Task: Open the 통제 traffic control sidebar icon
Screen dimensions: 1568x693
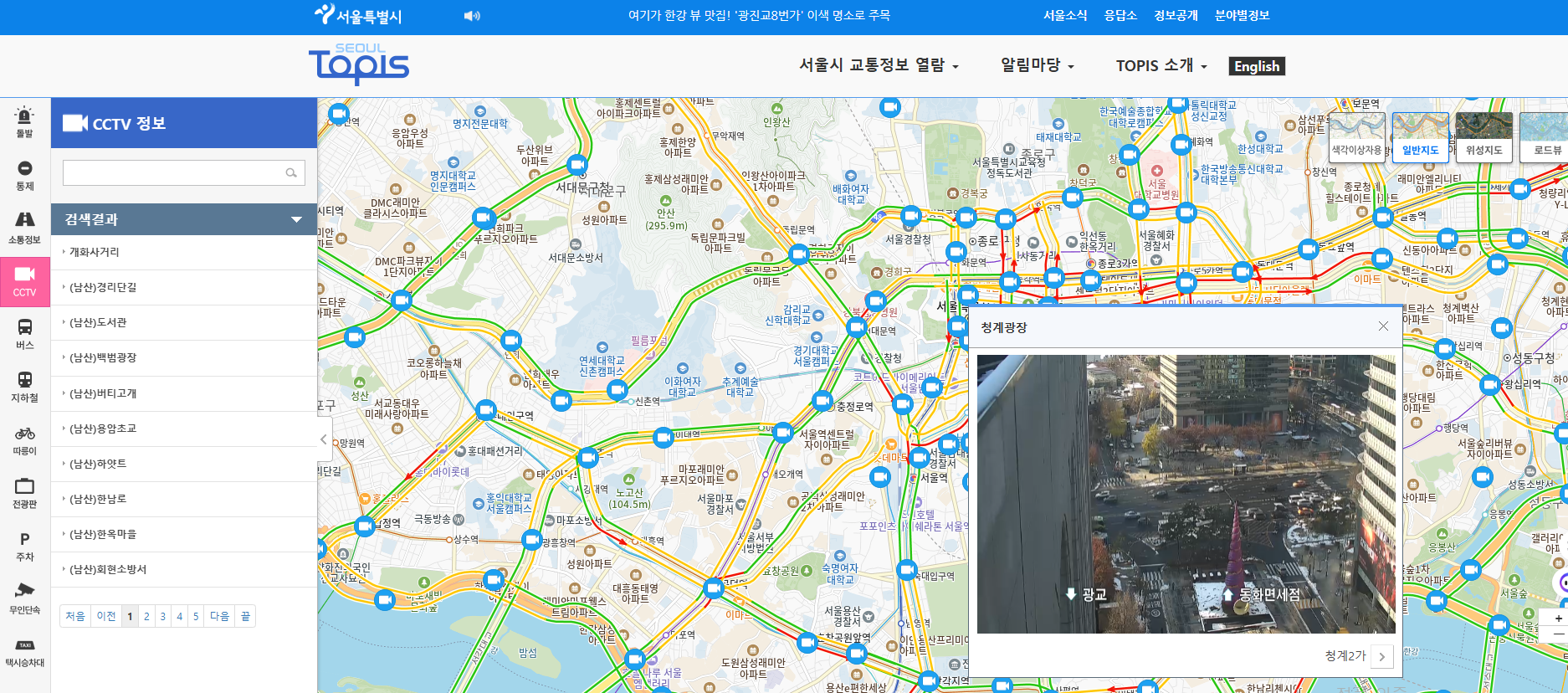Action: point(24,176)
